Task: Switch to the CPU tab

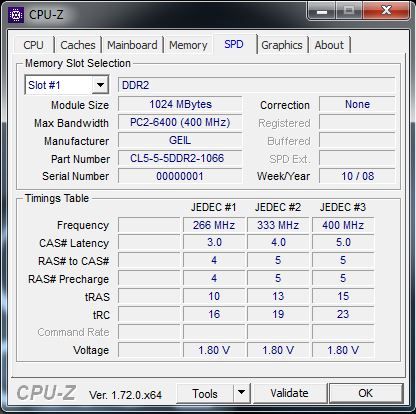Action: [x=34, y=45]
